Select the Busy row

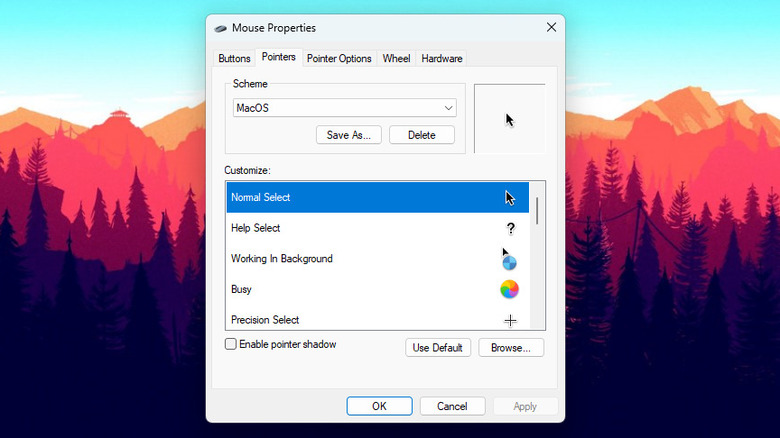pos(378,289)
